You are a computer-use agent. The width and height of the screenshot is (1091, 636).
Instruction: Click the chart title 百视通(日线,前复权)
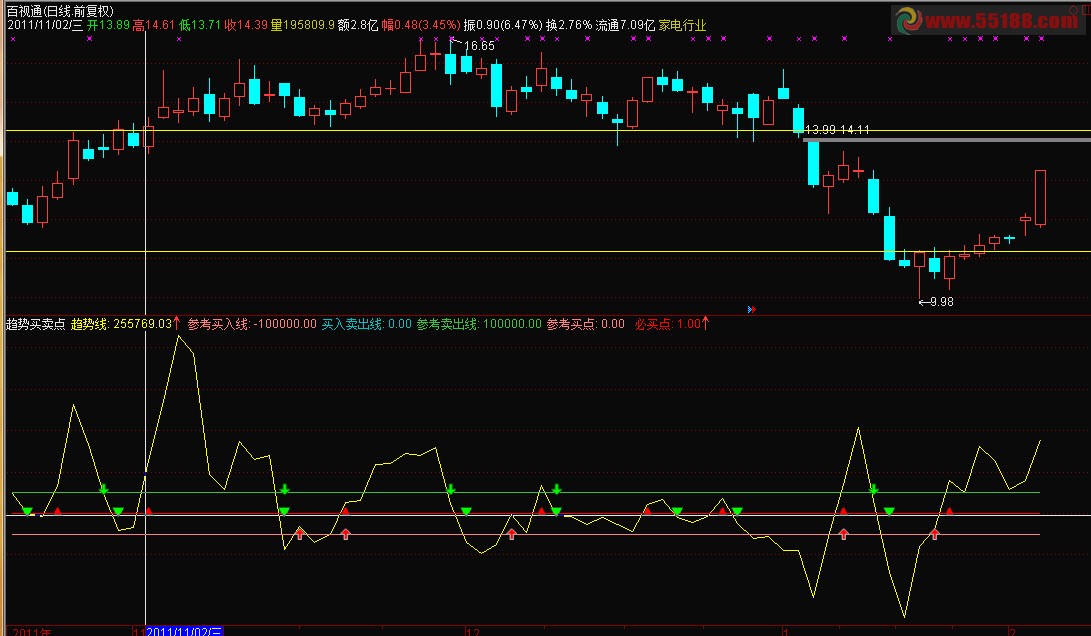click(x=60, y=11)
